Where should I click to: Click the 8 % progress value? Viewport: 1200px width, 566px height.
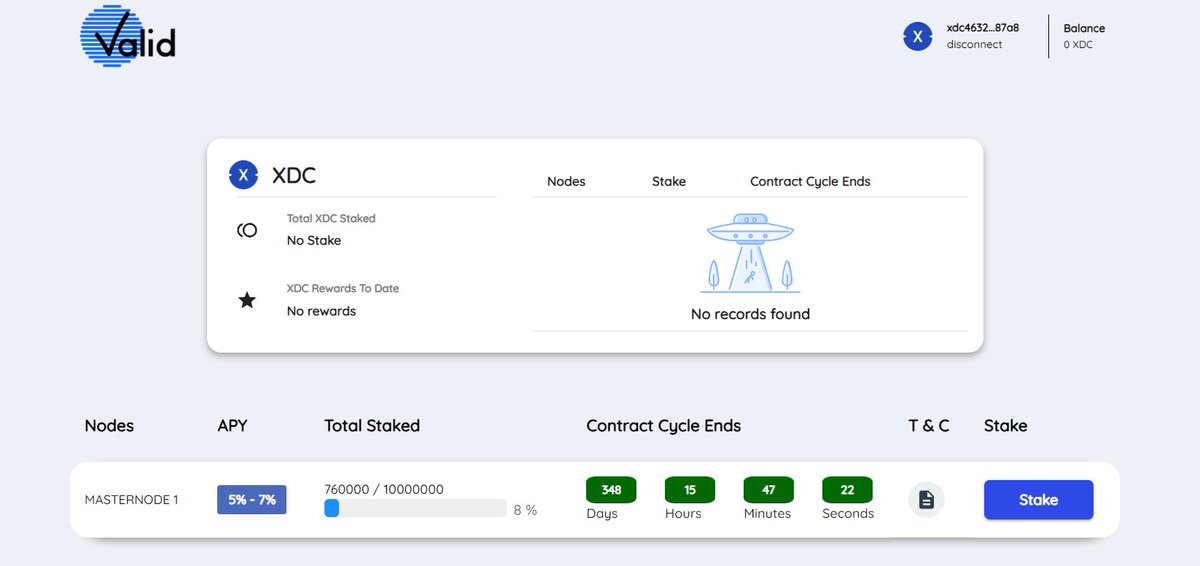[525, 510]
